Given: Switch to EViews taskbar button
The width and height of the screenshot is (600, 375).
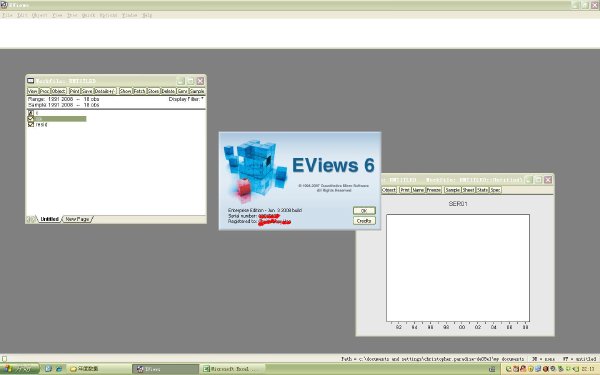Looking at the screenshot, I should click(x=165, y=369).
